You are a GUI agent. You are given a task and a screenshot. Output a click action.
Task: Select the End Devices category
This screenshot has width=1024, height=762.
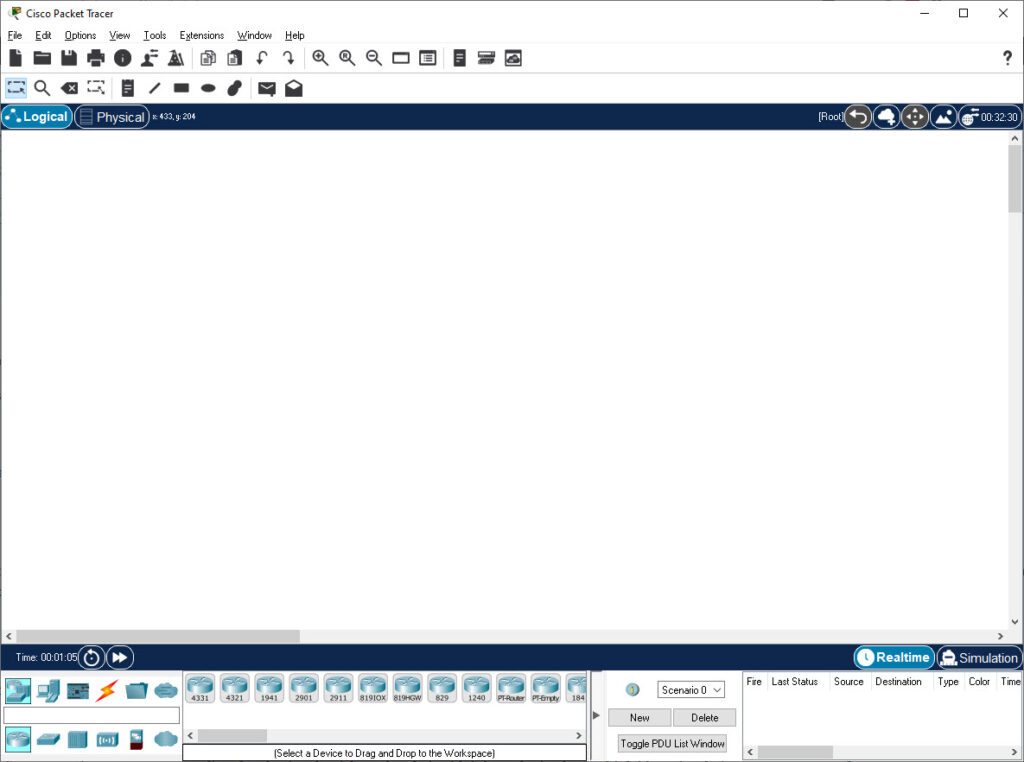[x=48, y=690]
